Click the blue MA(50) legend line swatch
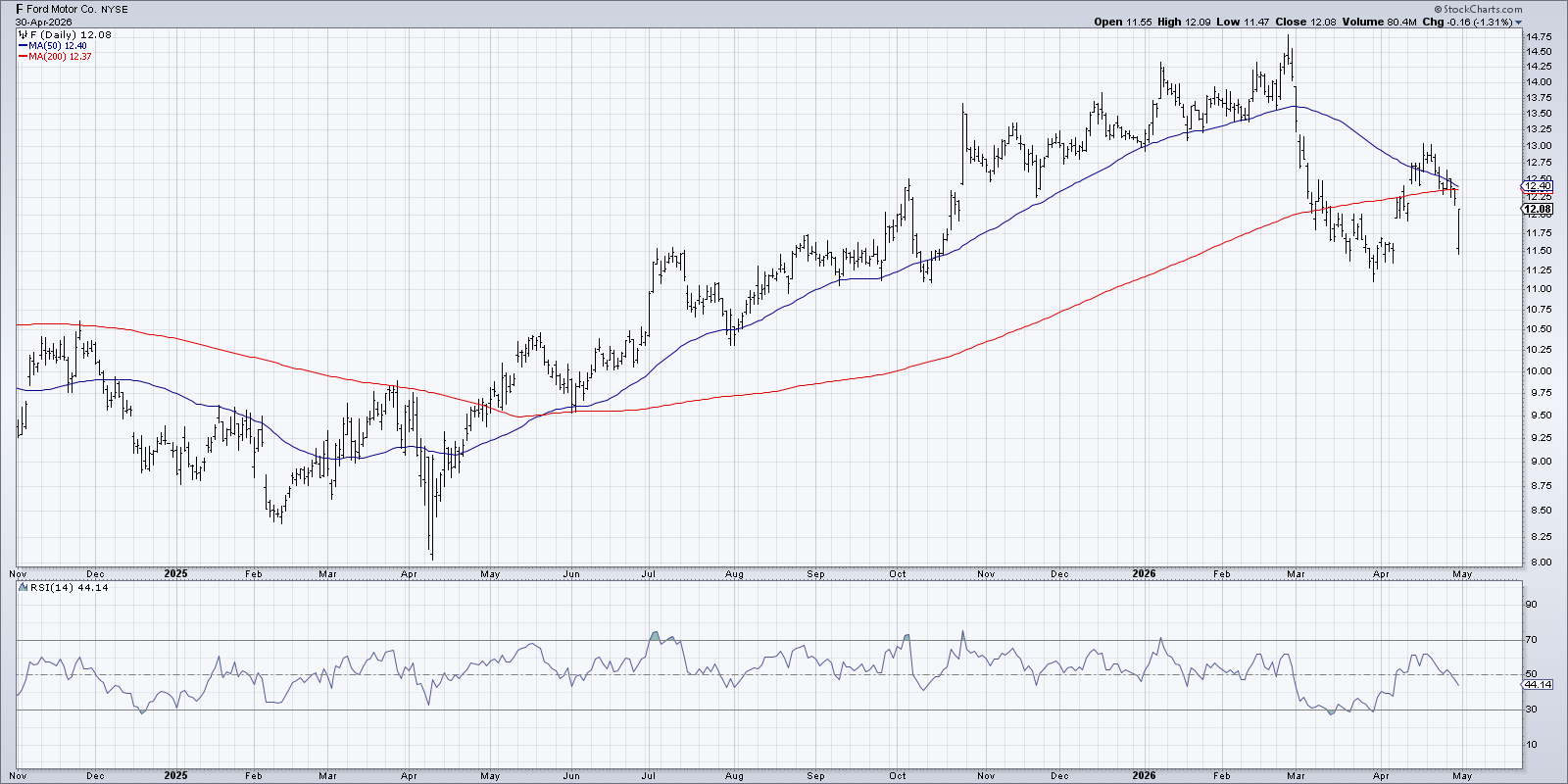The height and width of the screenshot is (784, 1568). coord(23,46)
